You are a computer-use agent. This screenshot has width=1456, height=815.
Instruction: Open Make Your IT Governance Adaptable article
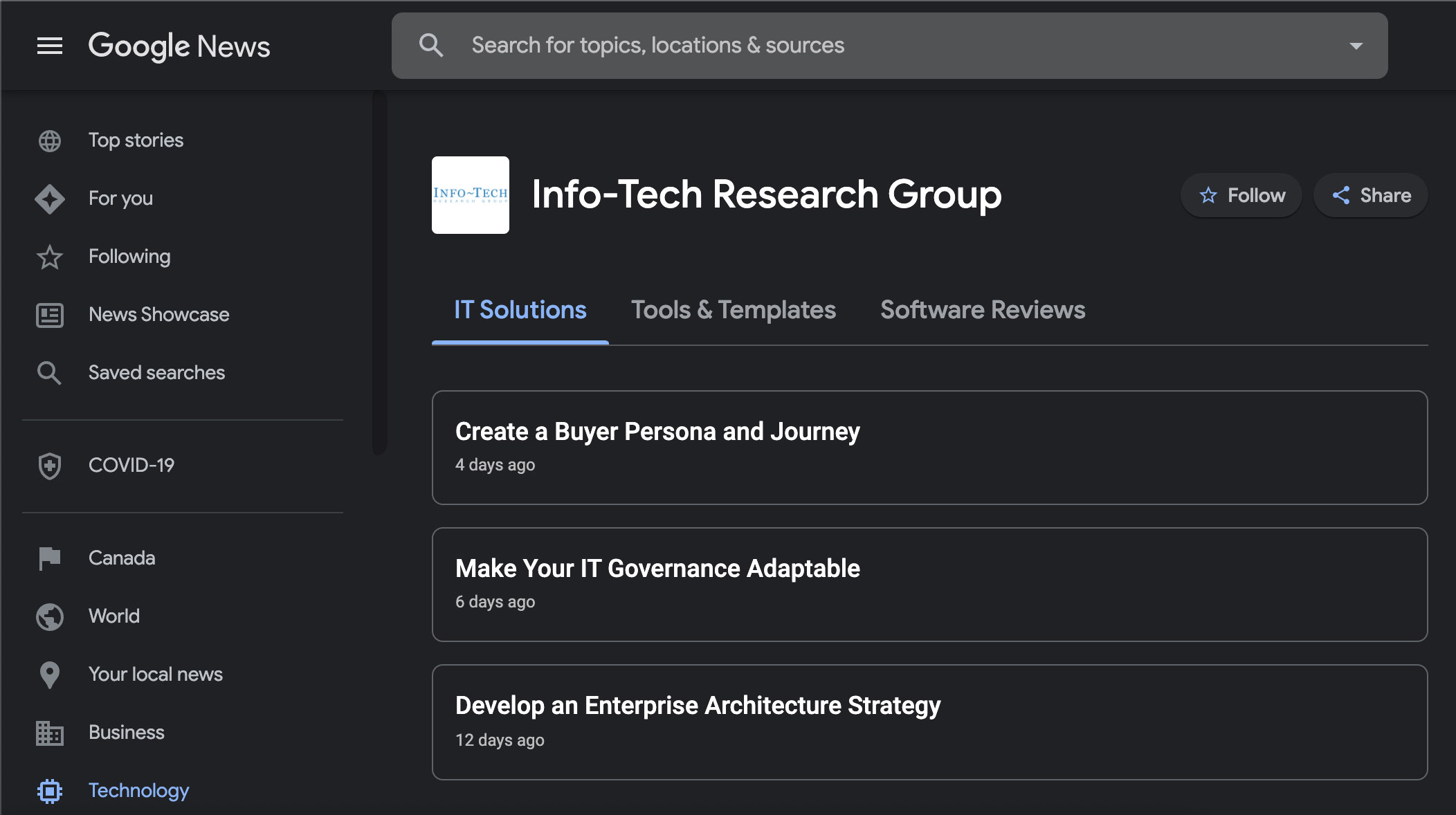657,569
